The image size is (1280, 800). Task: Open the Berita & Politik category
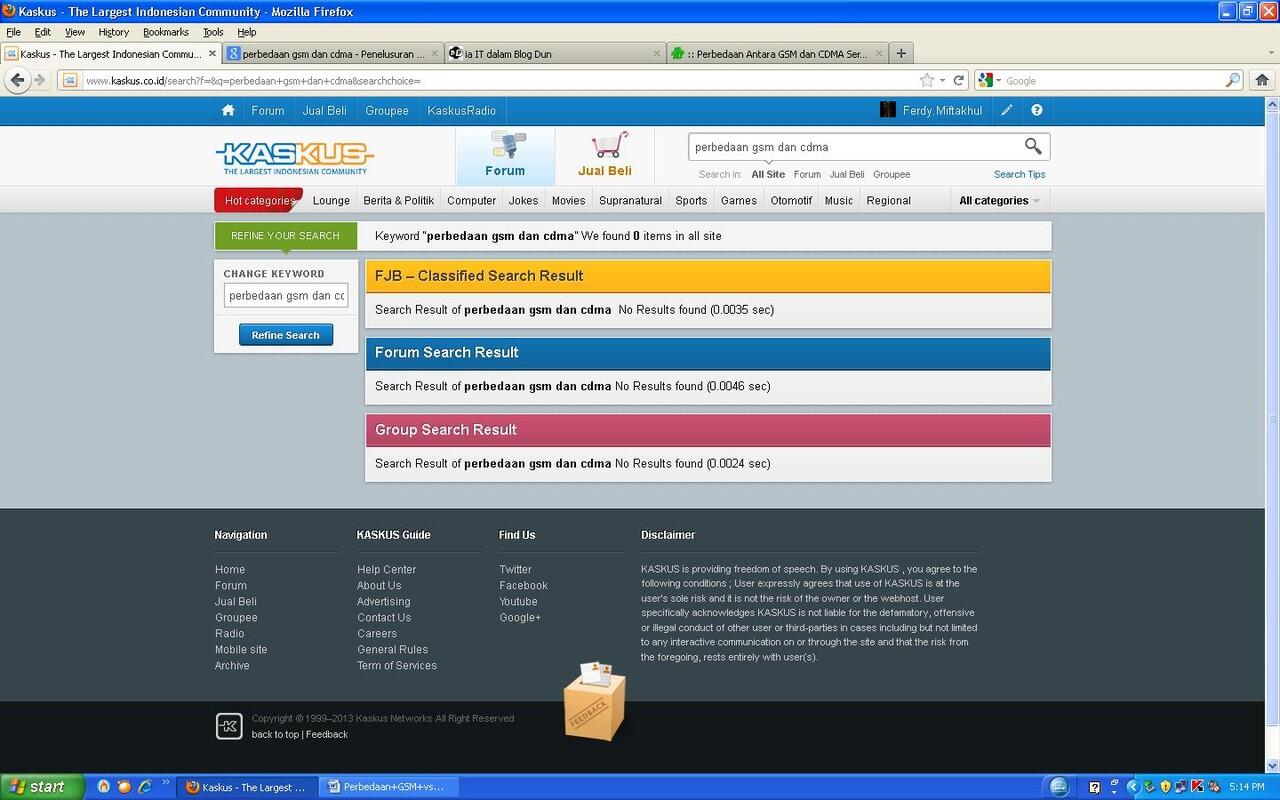pyautogui.click(x=399, y=201)
